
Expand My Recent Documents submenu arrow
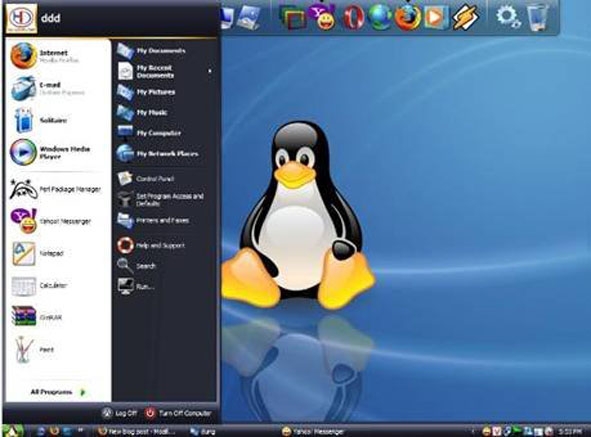(210, 71)
